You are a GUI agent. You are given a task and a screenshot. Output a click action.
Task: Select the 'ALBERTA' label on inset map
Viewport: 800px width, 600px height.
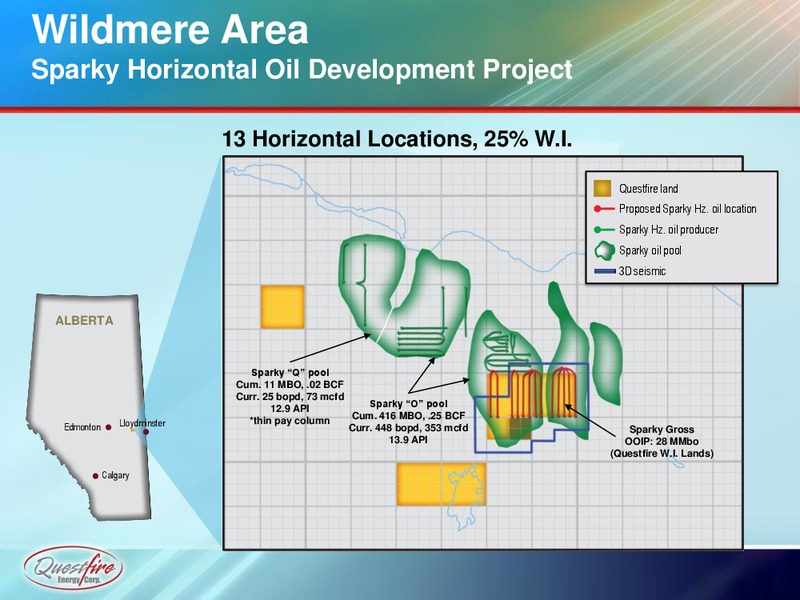pos(84,320)
